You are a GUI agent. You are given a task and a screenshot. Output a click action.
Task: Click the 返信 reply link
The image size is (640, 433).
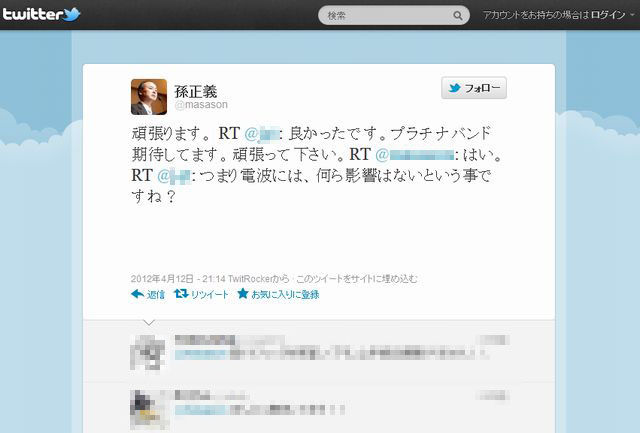156,294
